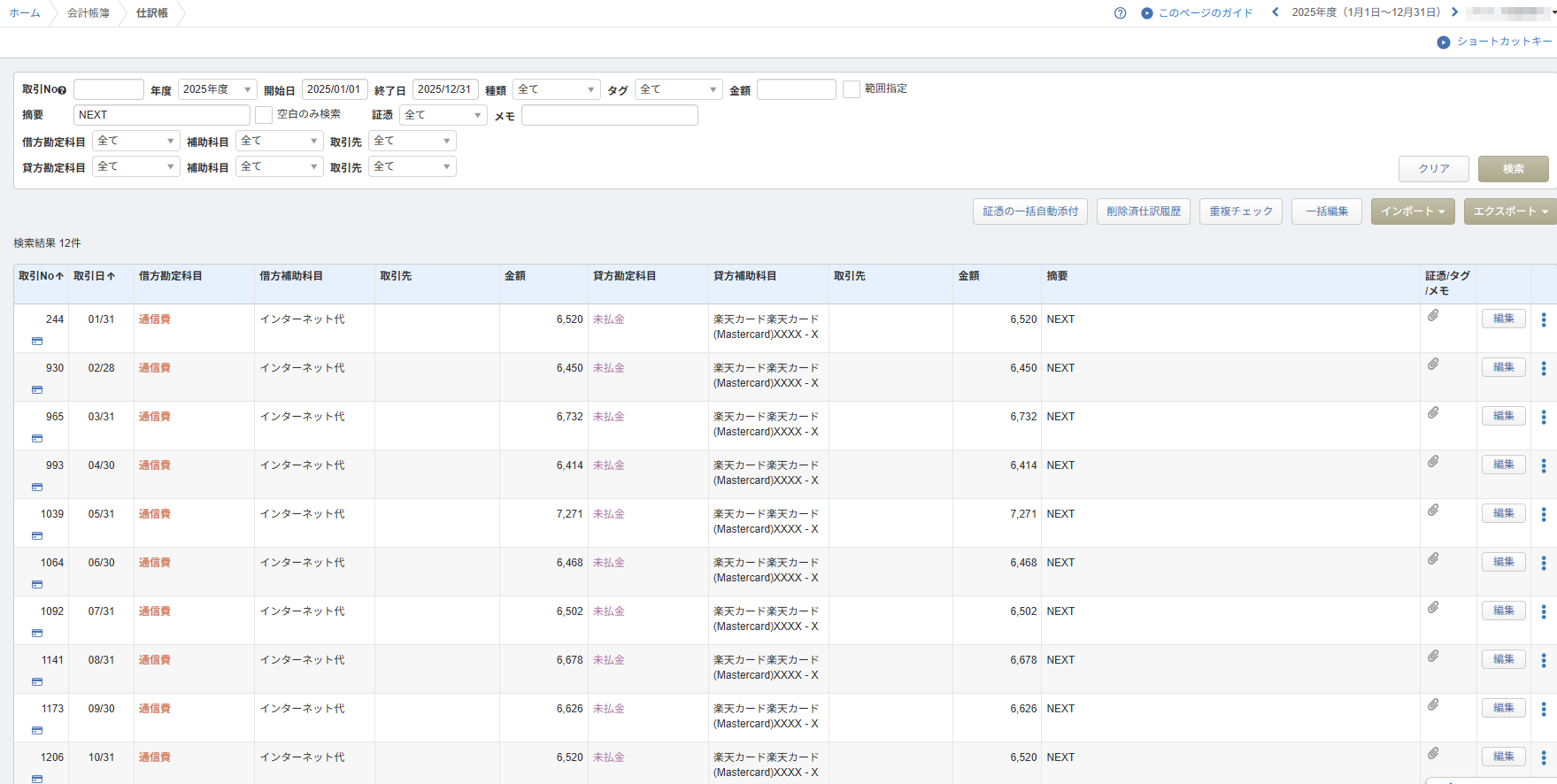The image size is (1557, 784).
Task: Click help icon next to 取引No label
Action: point(62,90)
